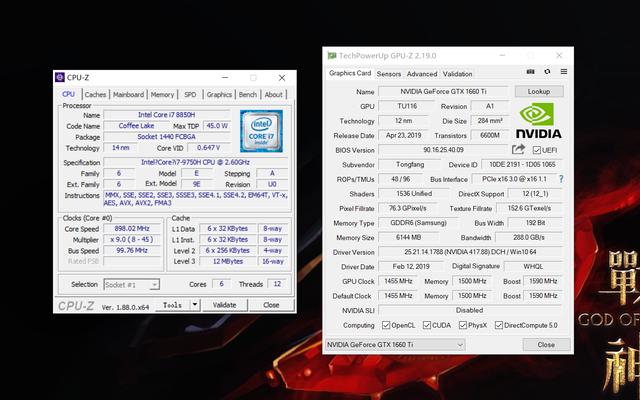This screenshot has height=400, width=640.
Task: Click the Specification value i7-9750H CPU
Action: pos(196,162)
